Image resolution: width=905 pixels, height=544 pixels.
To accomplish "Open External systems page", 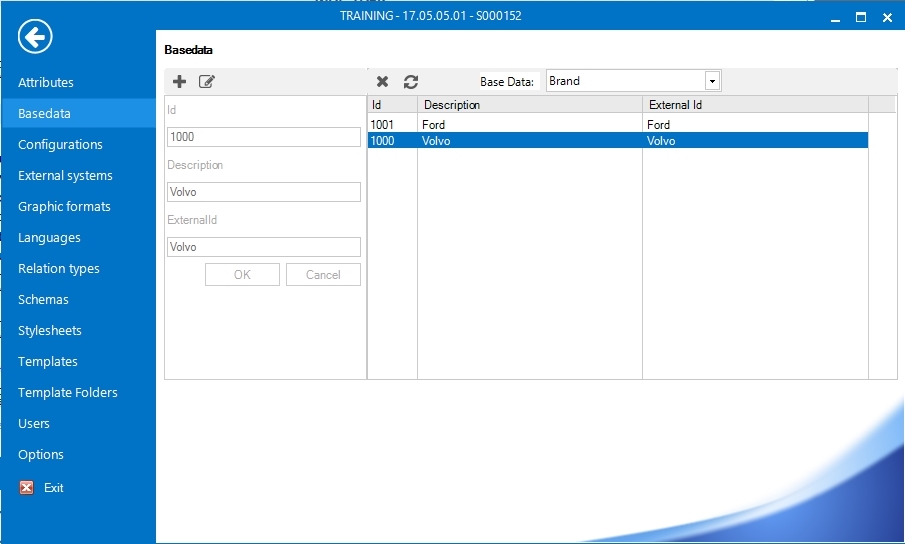I will coord(65,176).
